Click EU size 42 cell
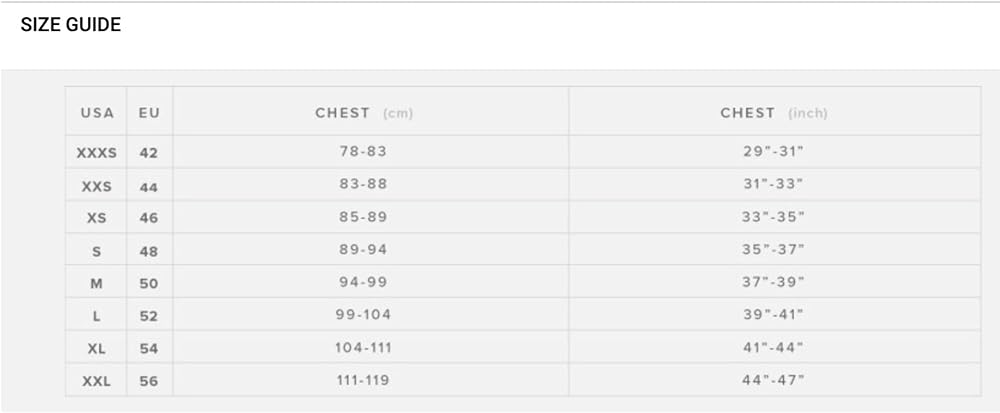This screenshot has height=413, width=1000. coord(149,153)
